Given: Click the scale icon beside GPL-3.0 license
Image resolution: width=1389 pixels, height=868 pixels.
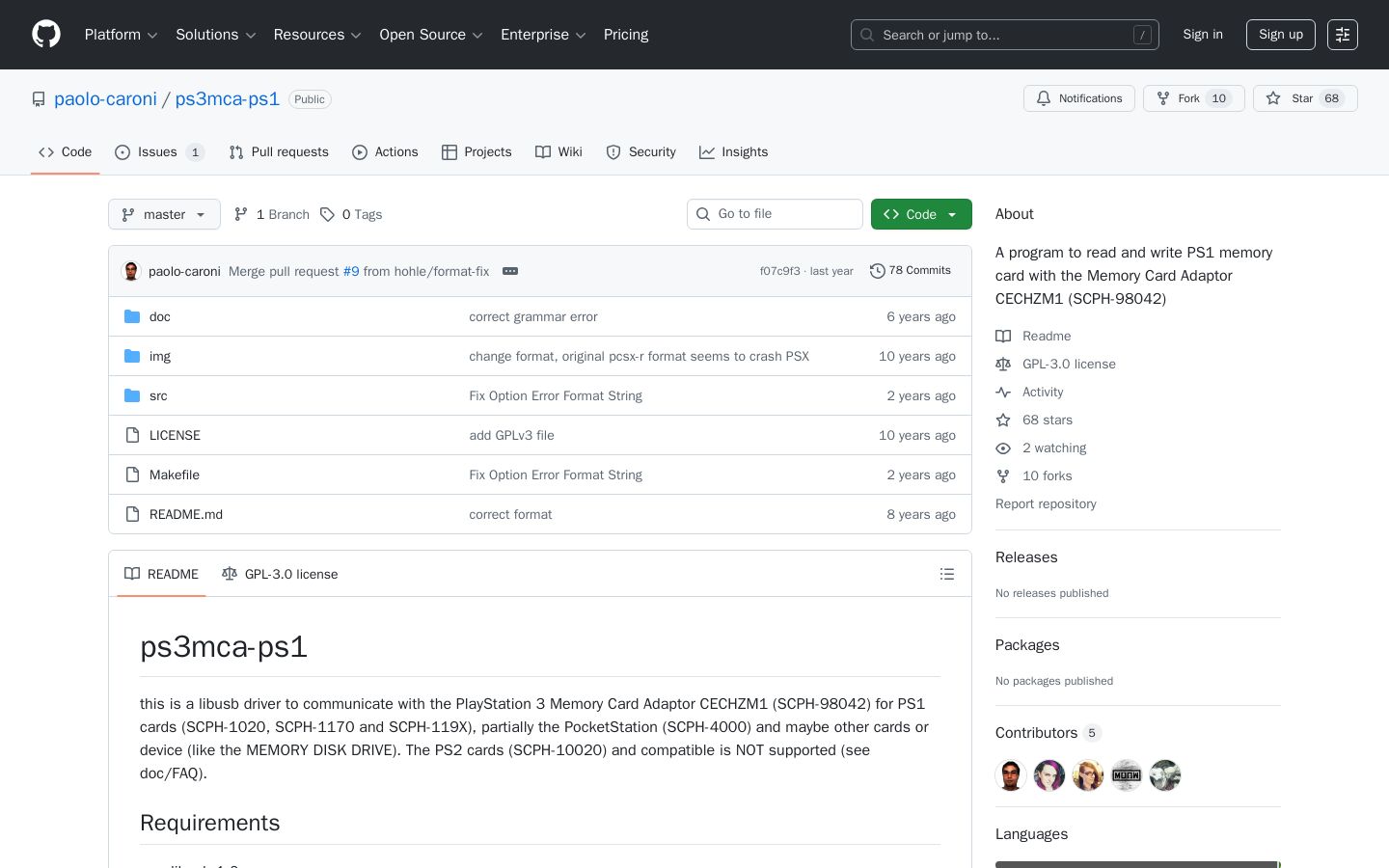Looking at the screenshot, I should 1003,364.
